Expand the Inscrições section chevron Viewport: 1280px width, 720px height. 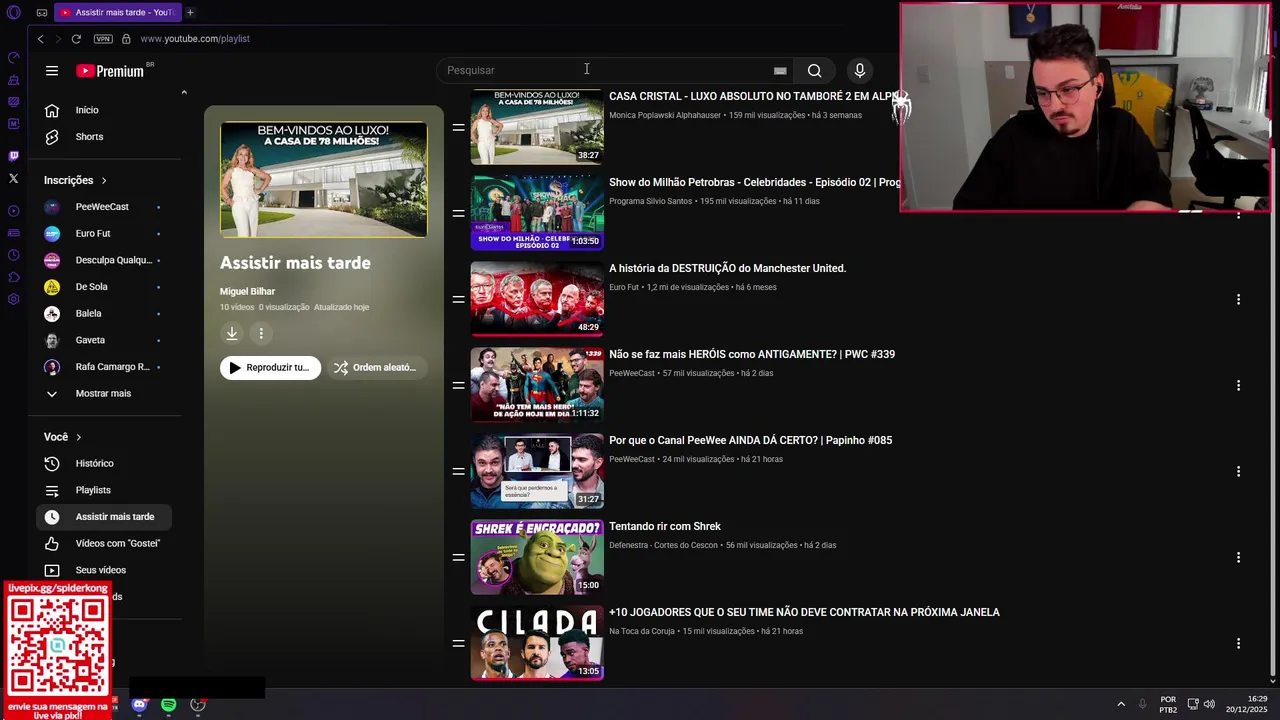[x=103, y=181]
